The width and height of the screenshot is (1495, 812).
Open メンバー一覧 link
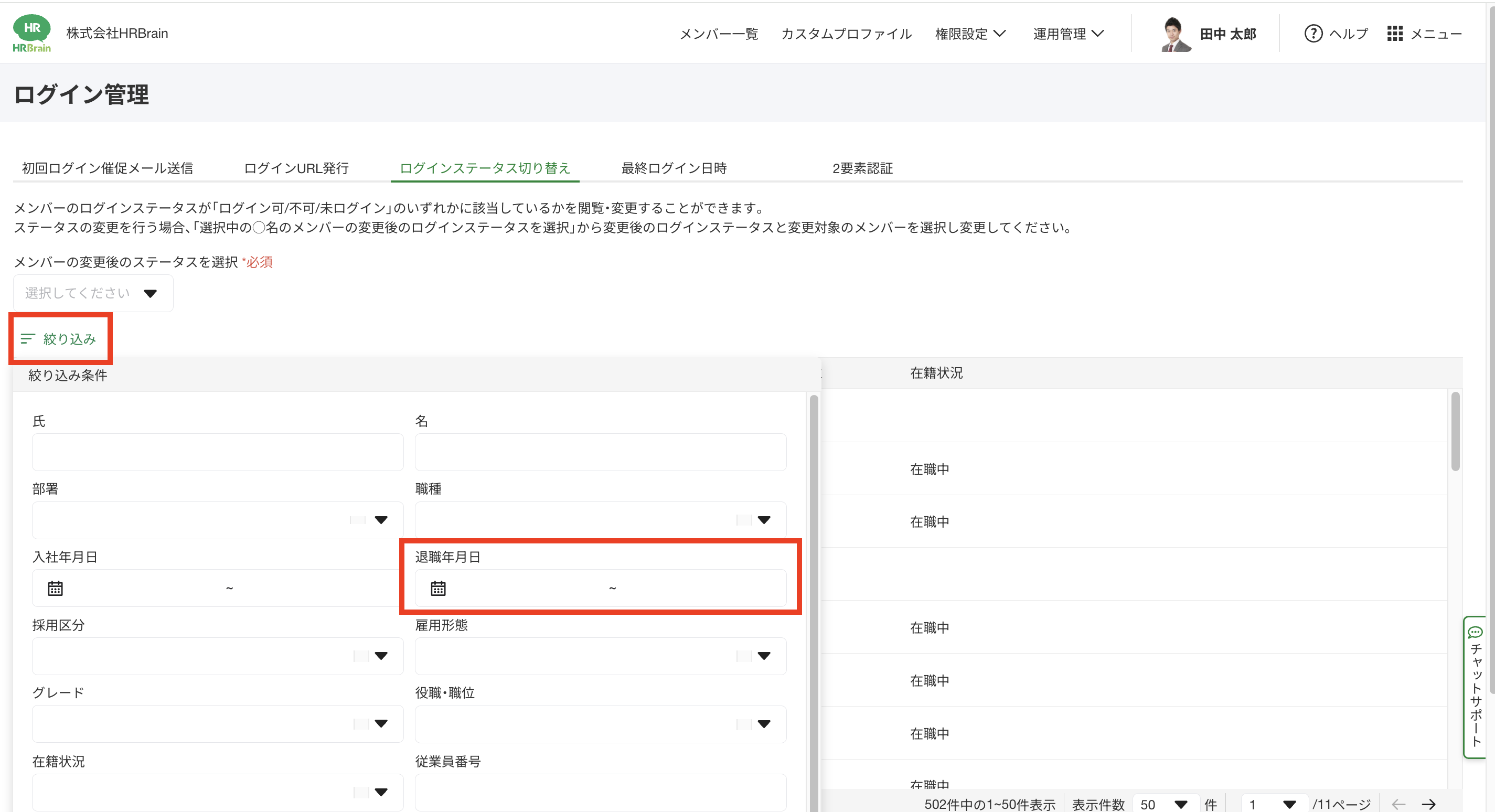coord(719,34)
